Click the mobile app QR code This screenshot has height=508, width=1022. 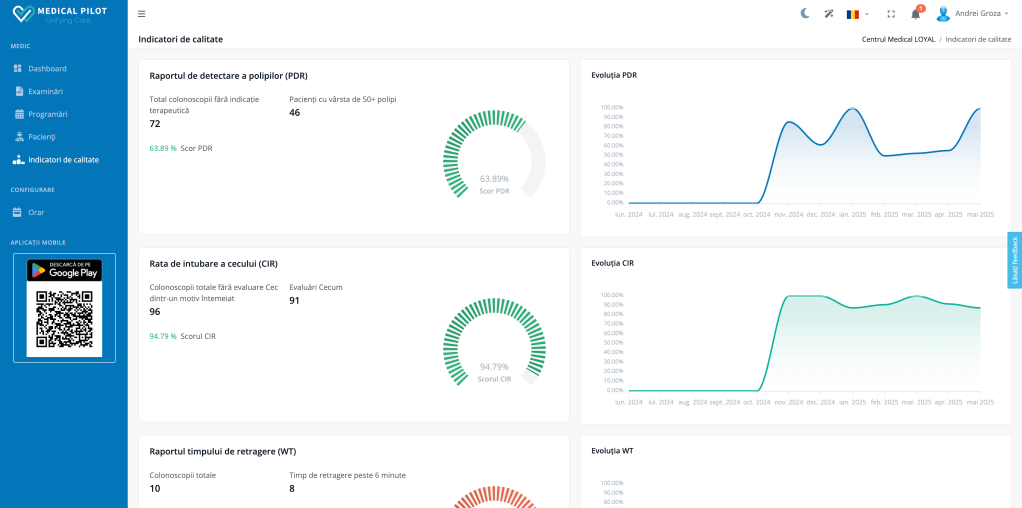pyautogui.click(x=64, y=320)
